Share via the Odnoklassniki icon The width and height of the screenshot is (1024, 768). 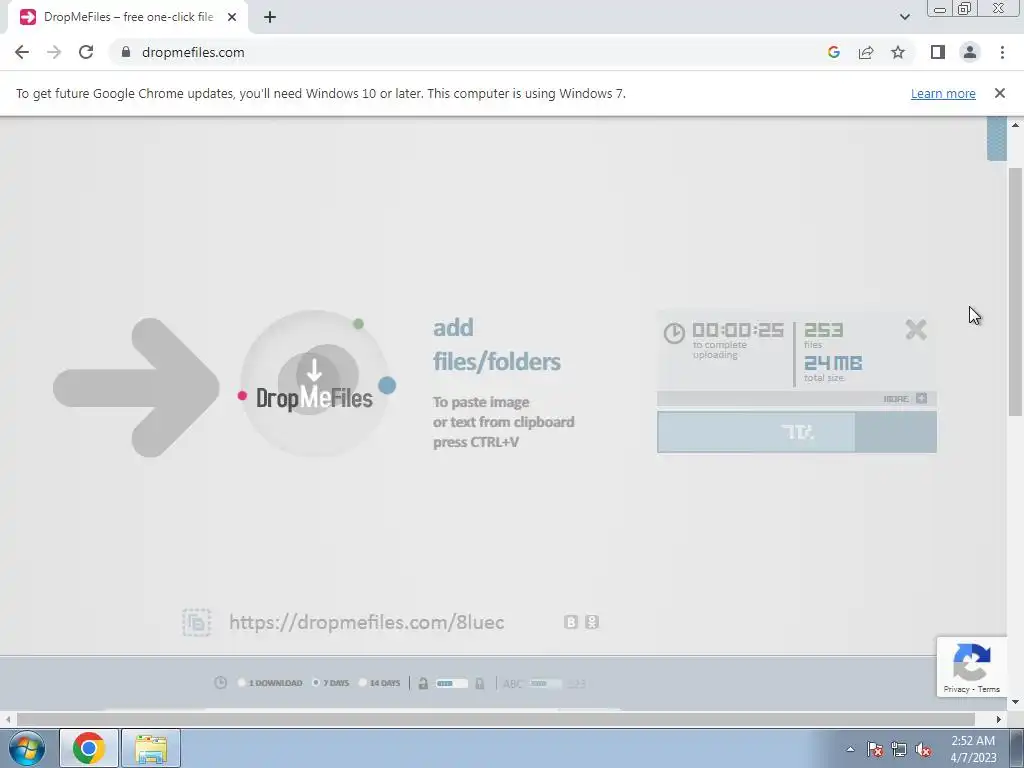592,622
